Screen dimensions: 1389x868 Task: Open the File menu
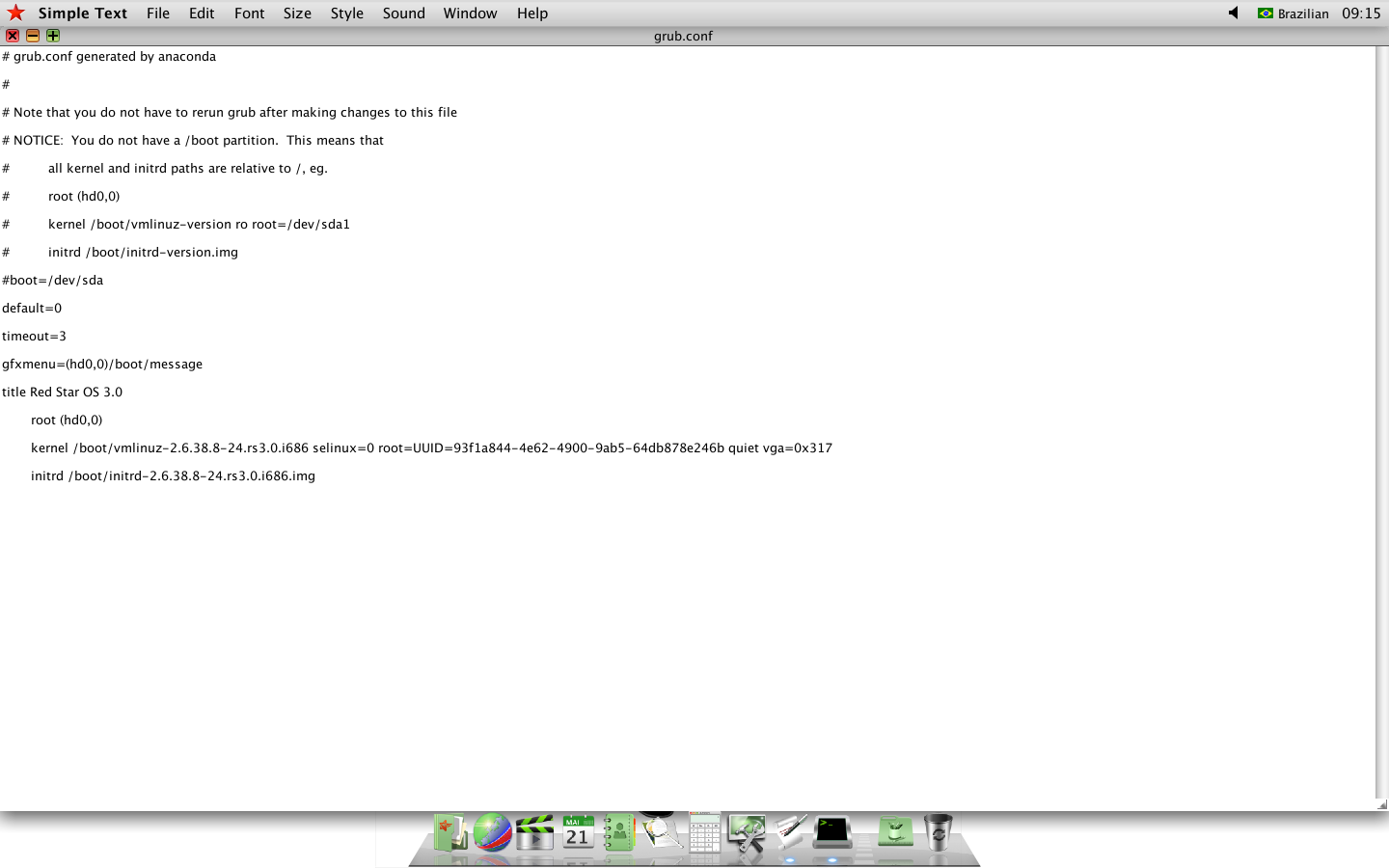tap(158, 14)
